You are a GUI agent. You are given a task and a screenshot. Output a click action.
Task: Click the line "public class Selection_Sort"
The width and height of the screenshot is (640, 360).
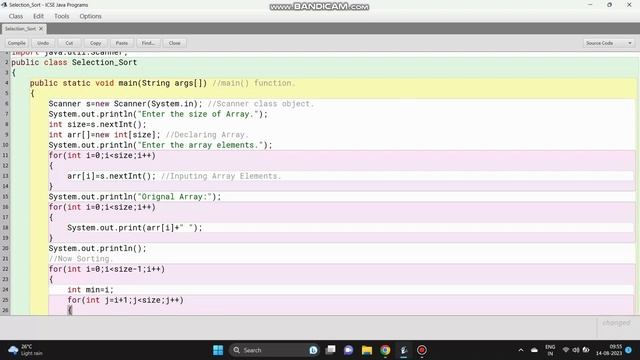(x=74, y=62)
